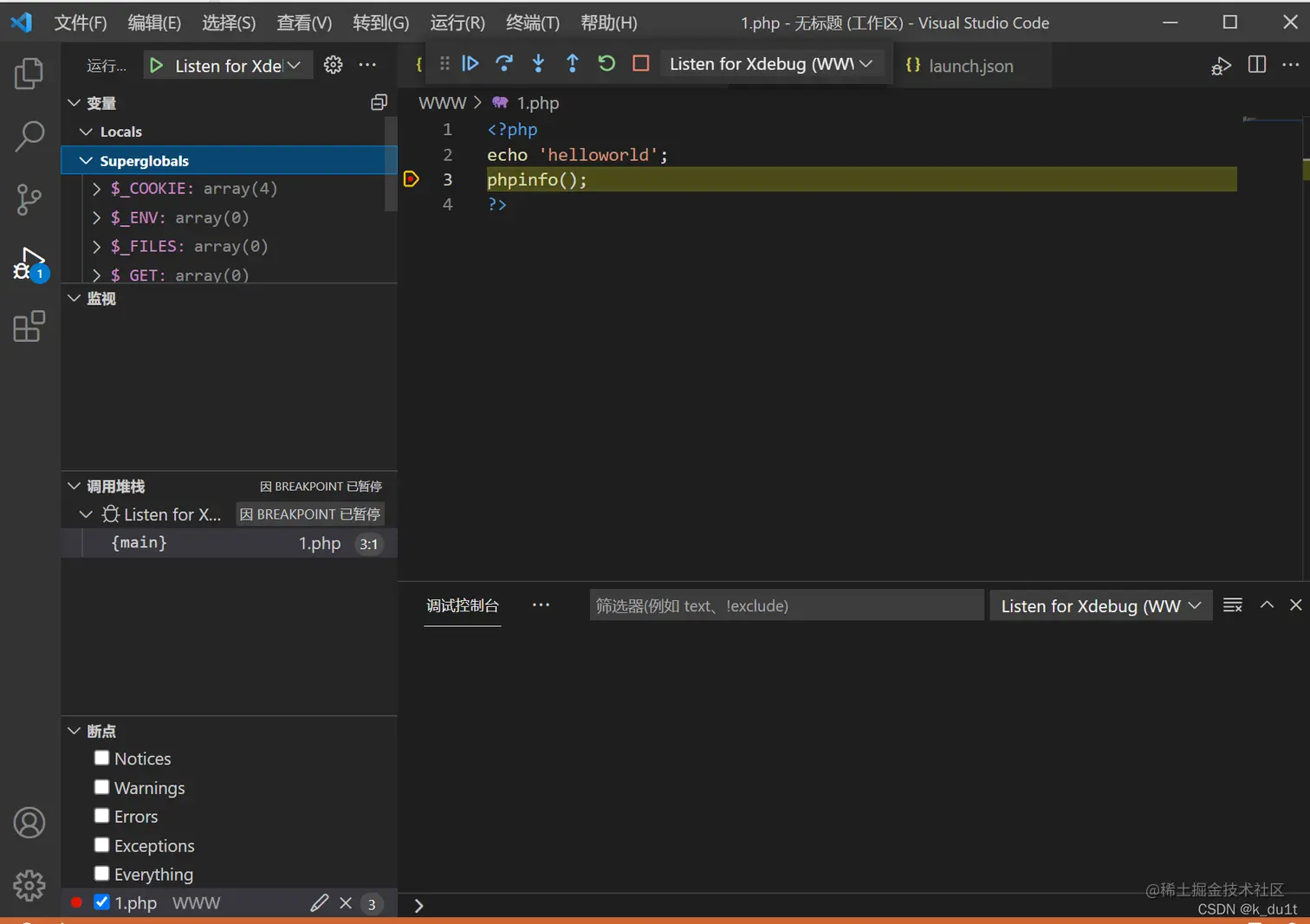Open the 编辑(E) menu
Image resolution: width=1310 pixels, height=924 pixels.
click(154, 23)
